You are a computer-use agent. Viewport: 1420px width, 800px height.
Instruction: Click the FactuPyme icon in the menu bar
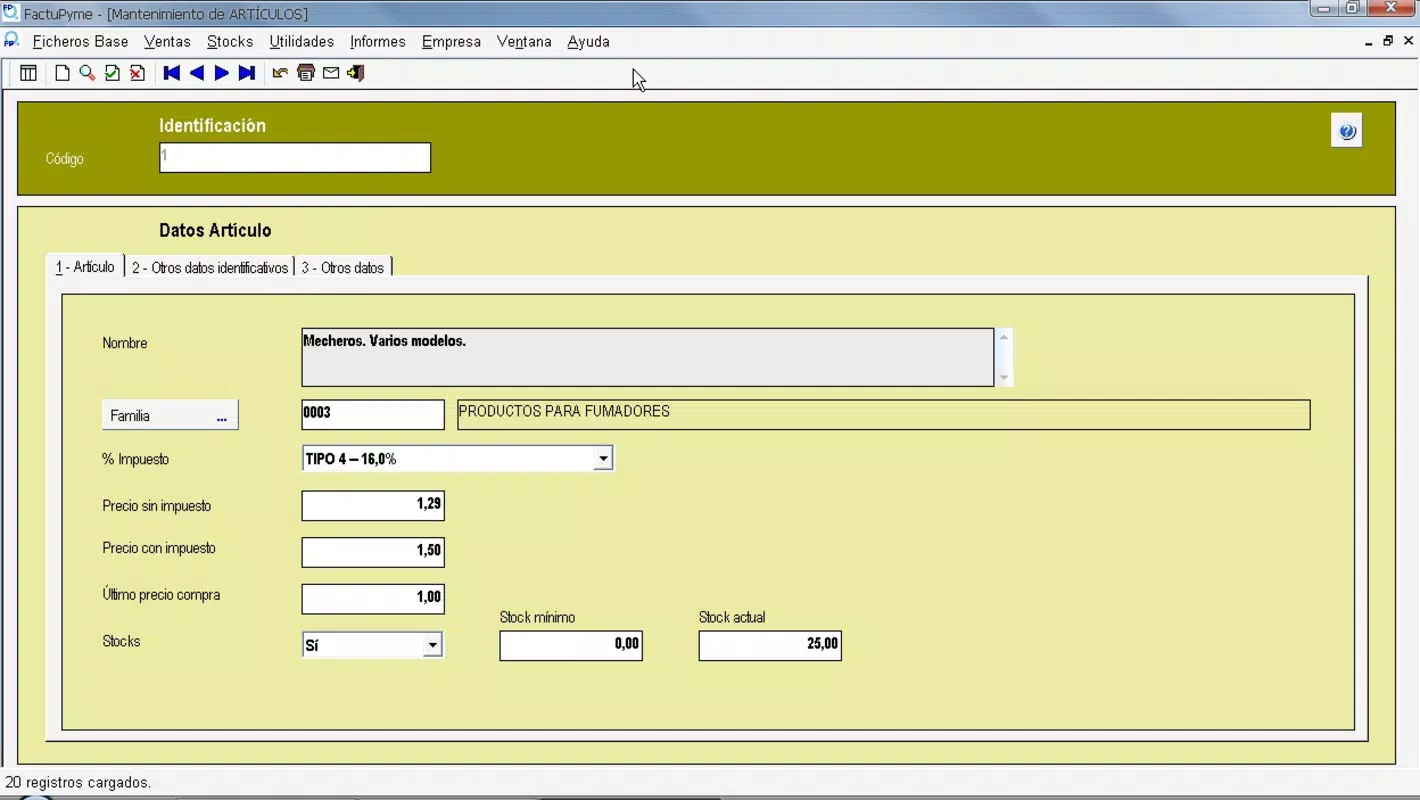(x=11, y=41)
